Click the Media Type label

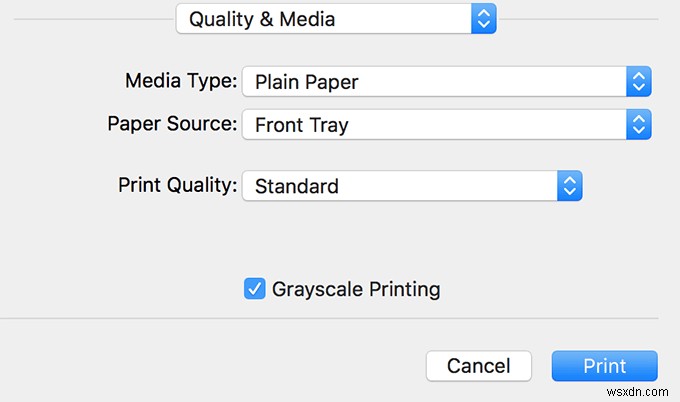tap(181, 81)
